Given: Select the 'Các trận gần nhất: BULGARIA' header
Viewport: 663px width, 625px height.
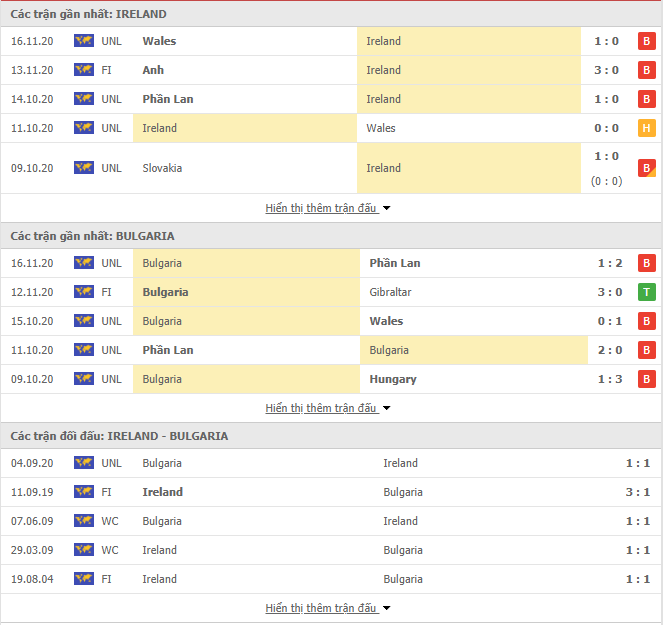Looking at the screenshot, I should pos(331,236).
